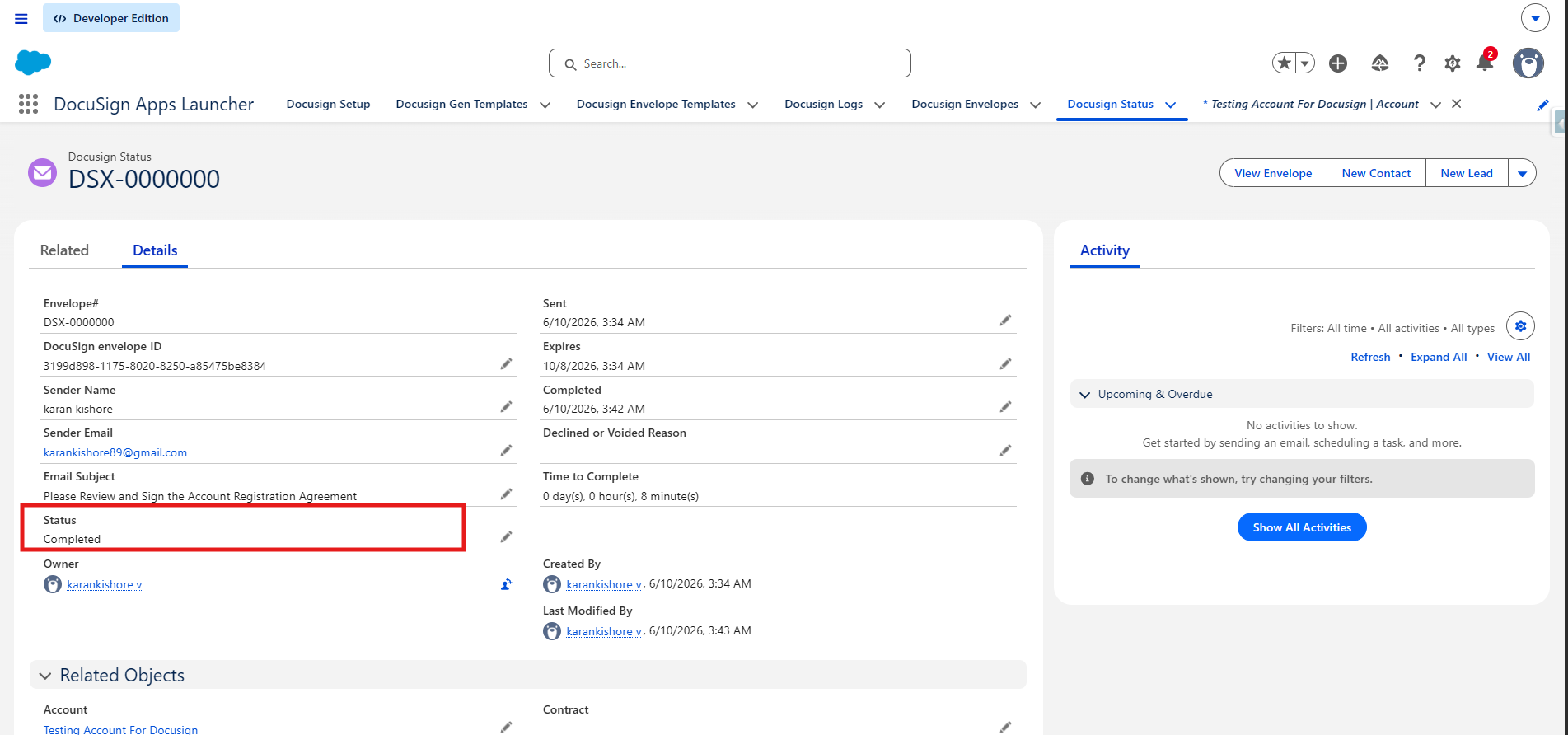Screen dimensions: 1568x735
Task: Open the Help question mark icon
Action: click(1419, 63)
